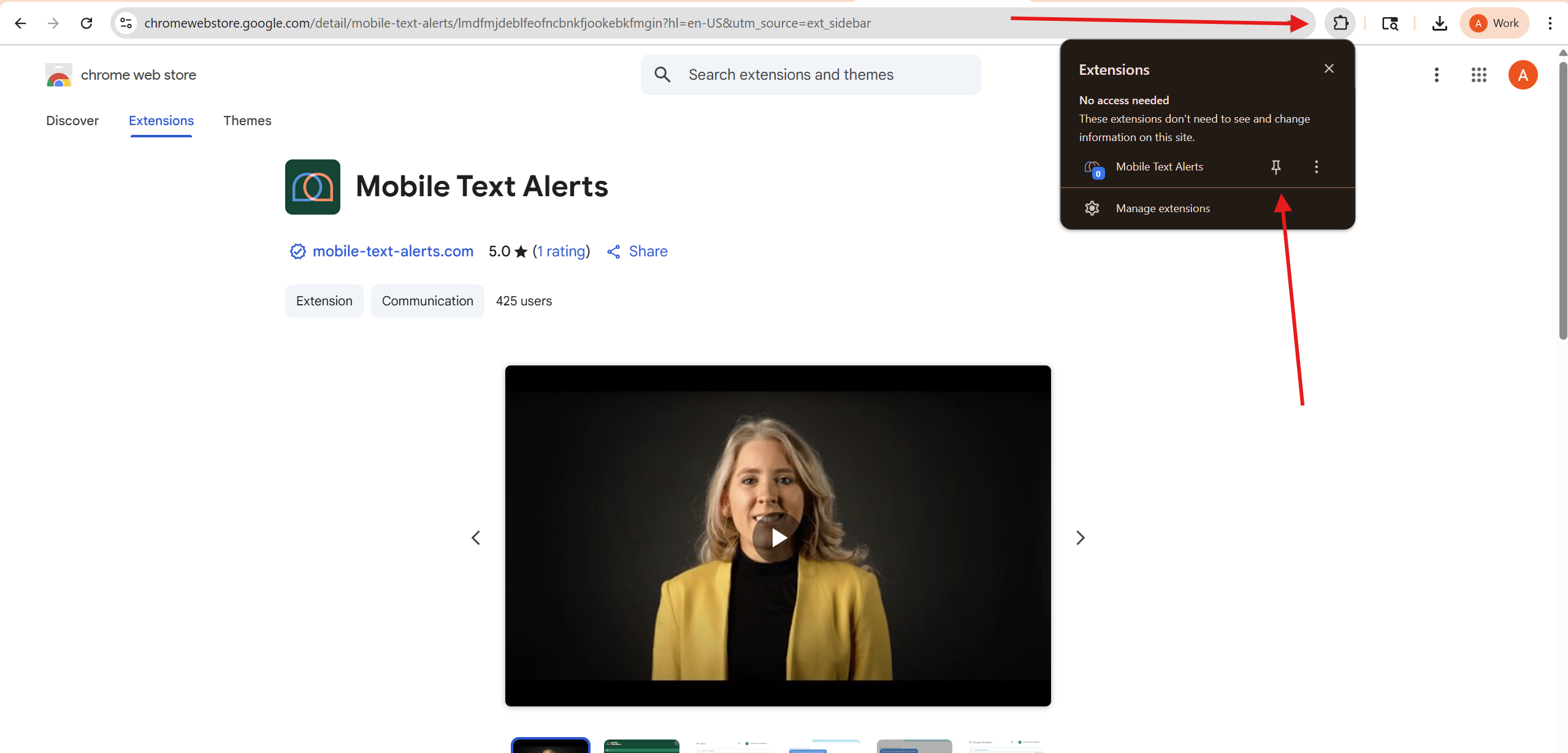Go to next media slide

coord(1080,538)
